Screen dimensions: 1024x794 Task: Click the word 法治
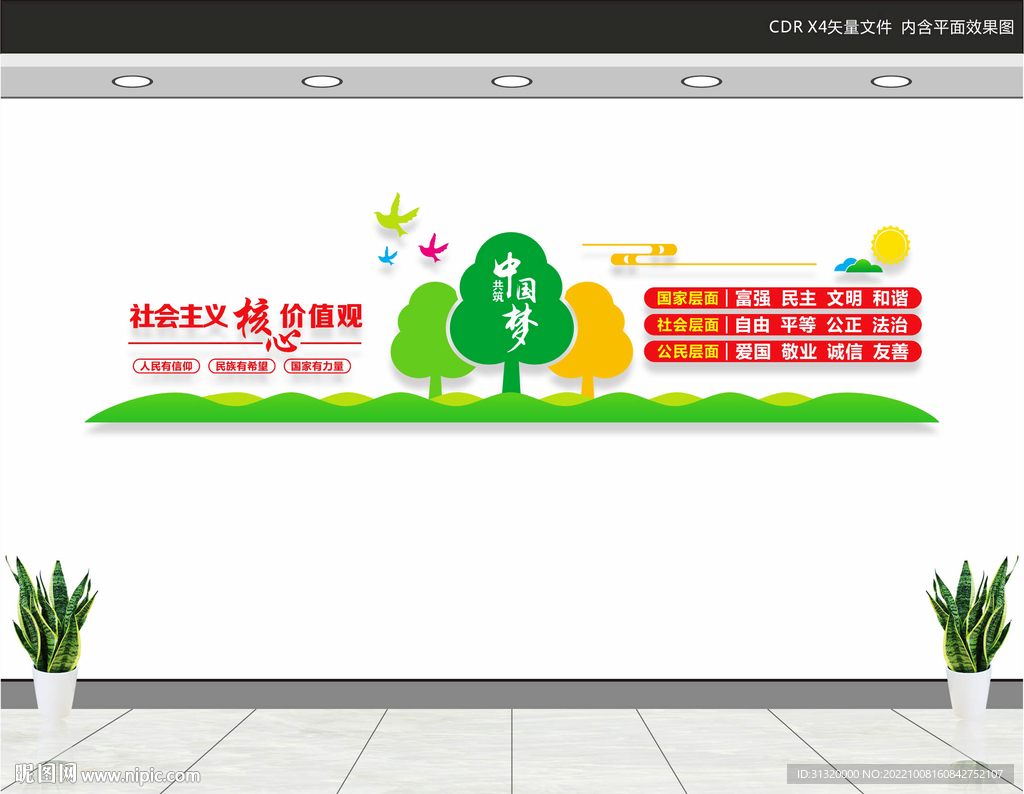tap(891, 325)
